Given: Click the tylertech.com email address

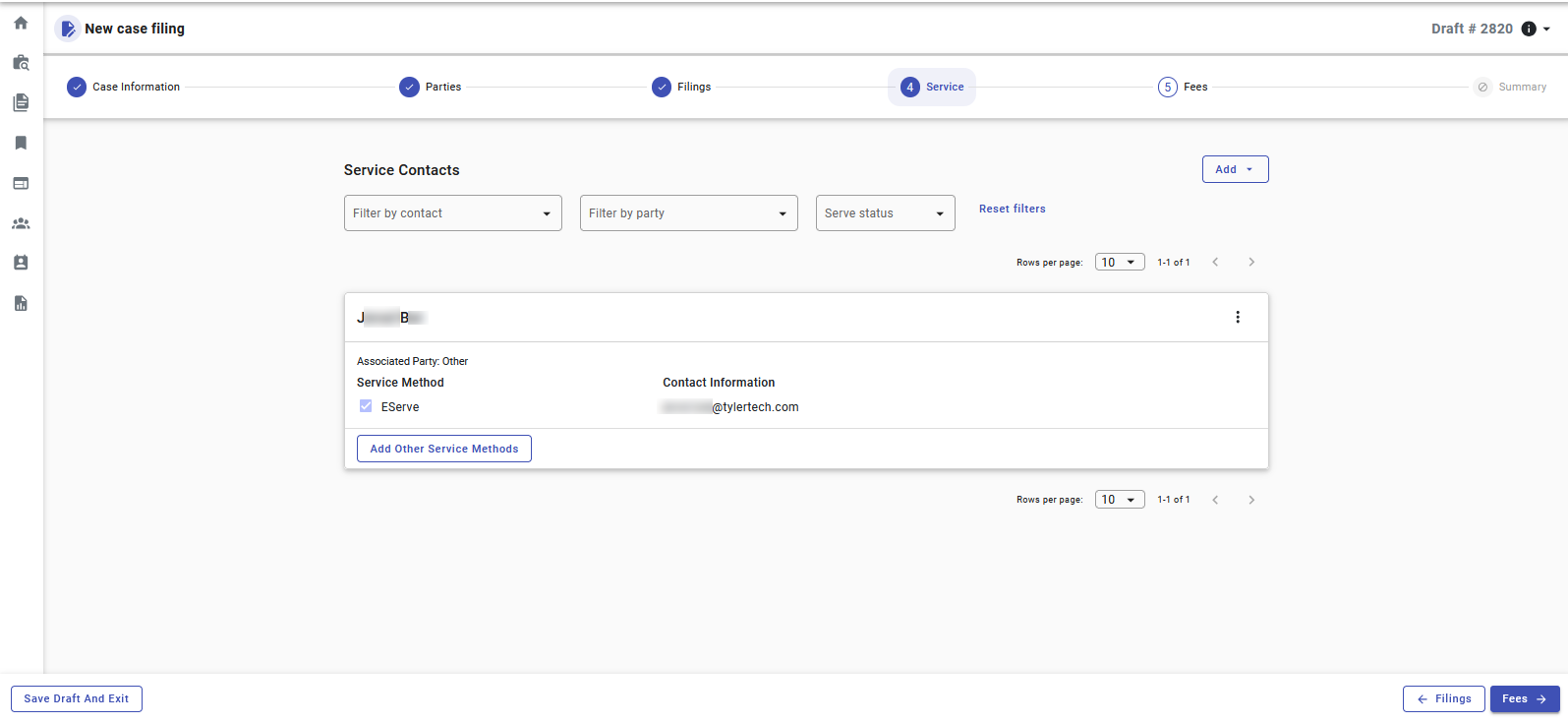Looking at the screenshot, I should click(x=730, y=407).
